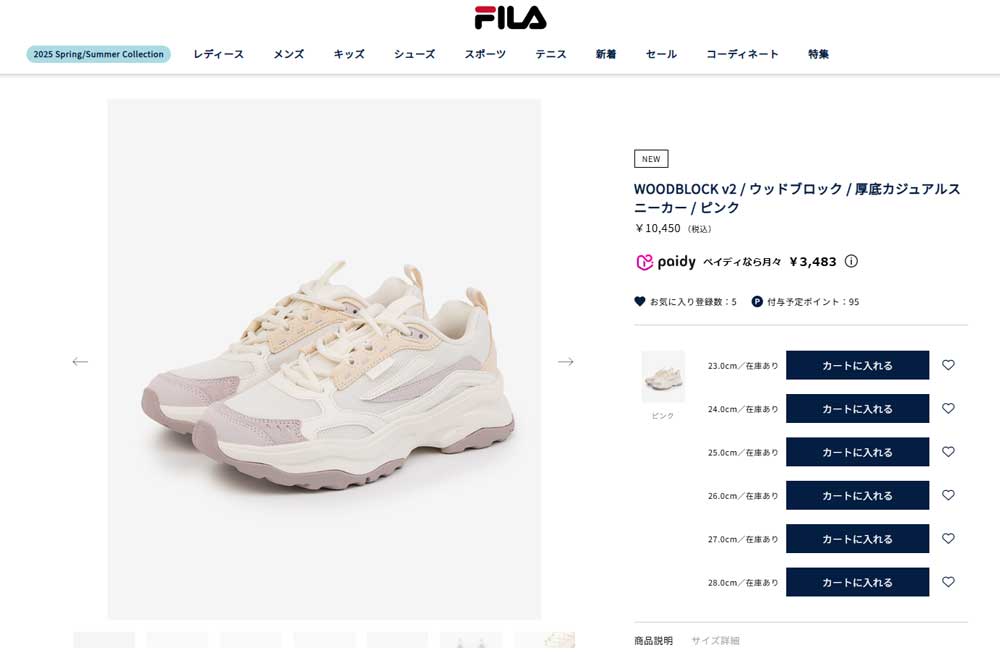Go to previous product image with left arrow
The height and width of the screenshot is (662, 1000).
pos(80,362)
